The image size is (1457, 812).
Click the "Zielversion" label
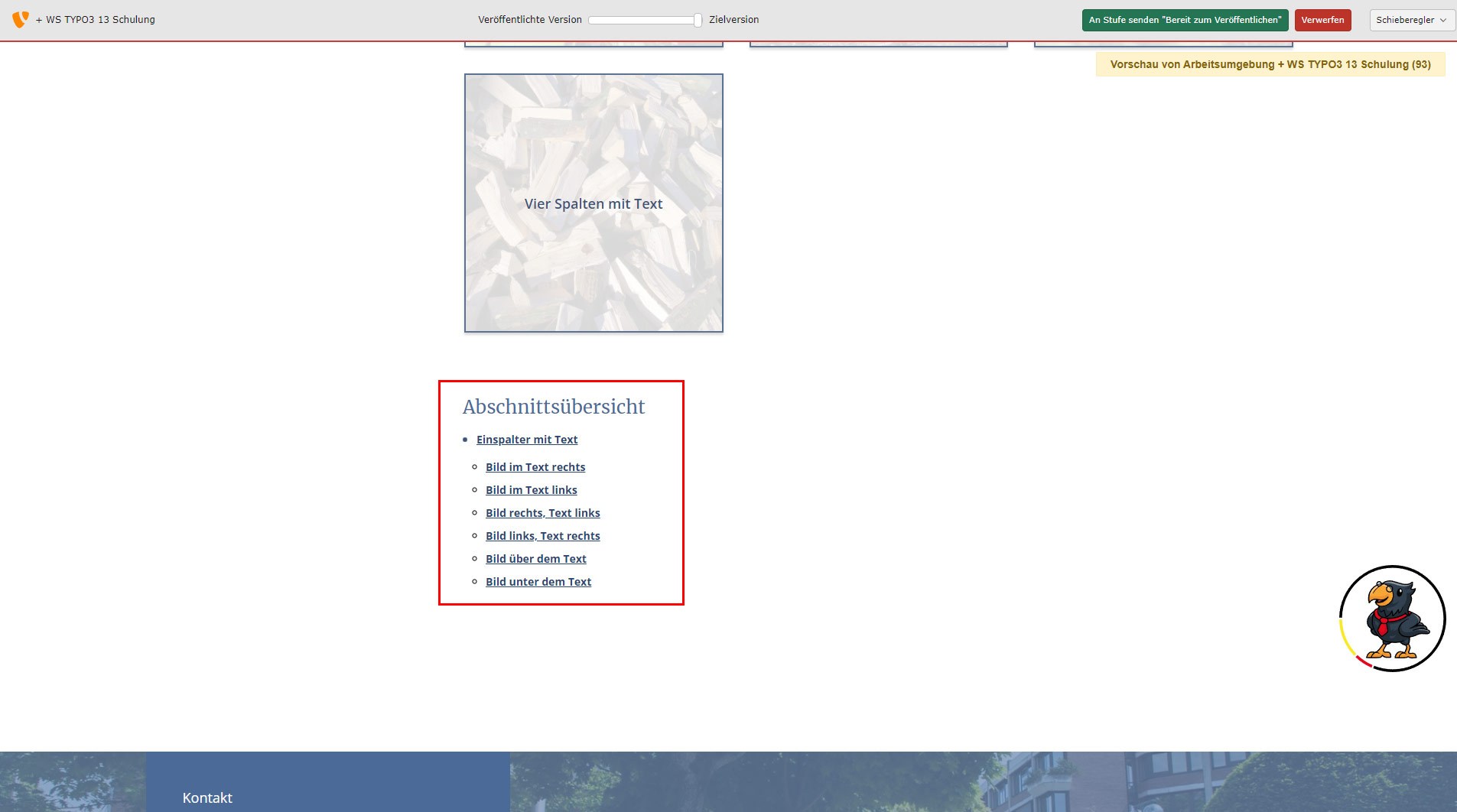coord(733,20)
